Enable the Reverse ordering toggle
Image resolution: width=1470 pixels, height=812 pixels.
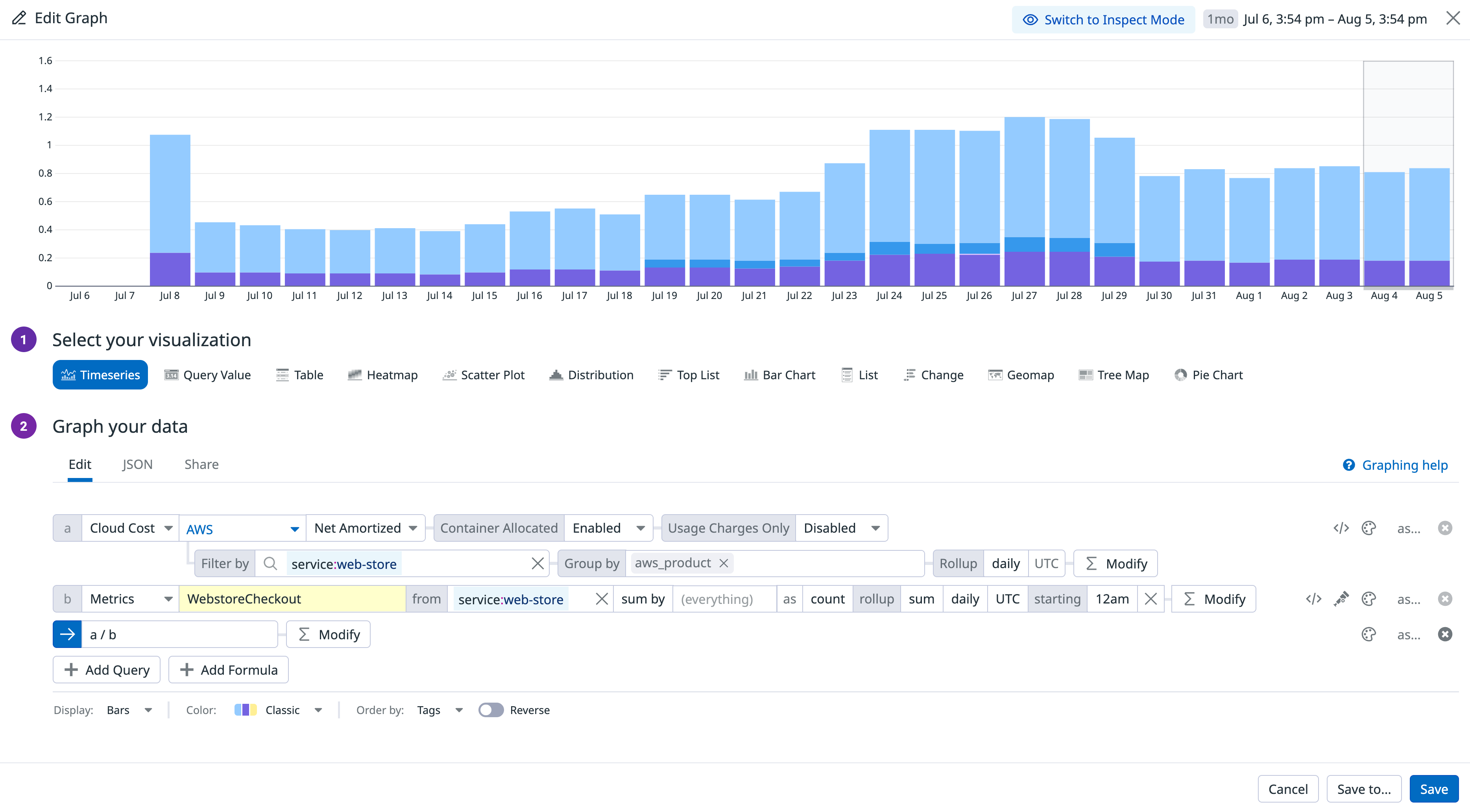(x=491, y=710)
